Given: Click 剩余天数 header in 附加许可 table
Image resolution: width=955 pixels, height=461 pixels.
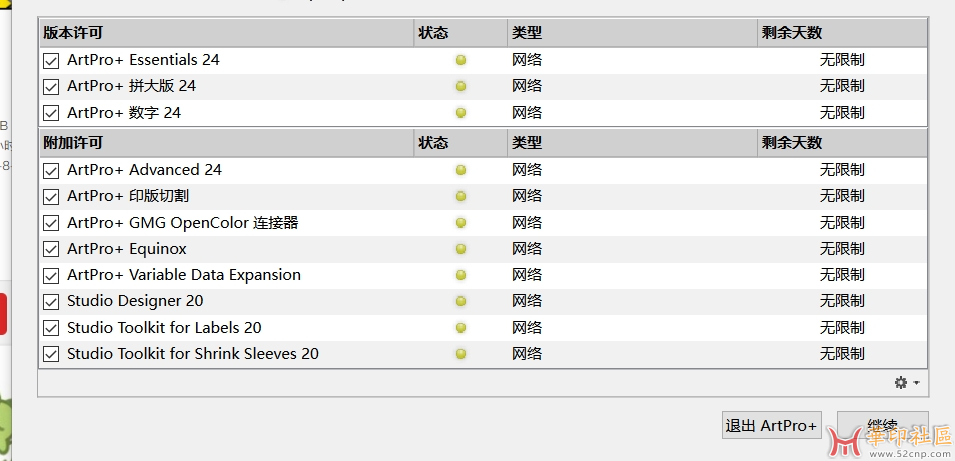Looking at the screenshot, I should (x=842, y=143).
